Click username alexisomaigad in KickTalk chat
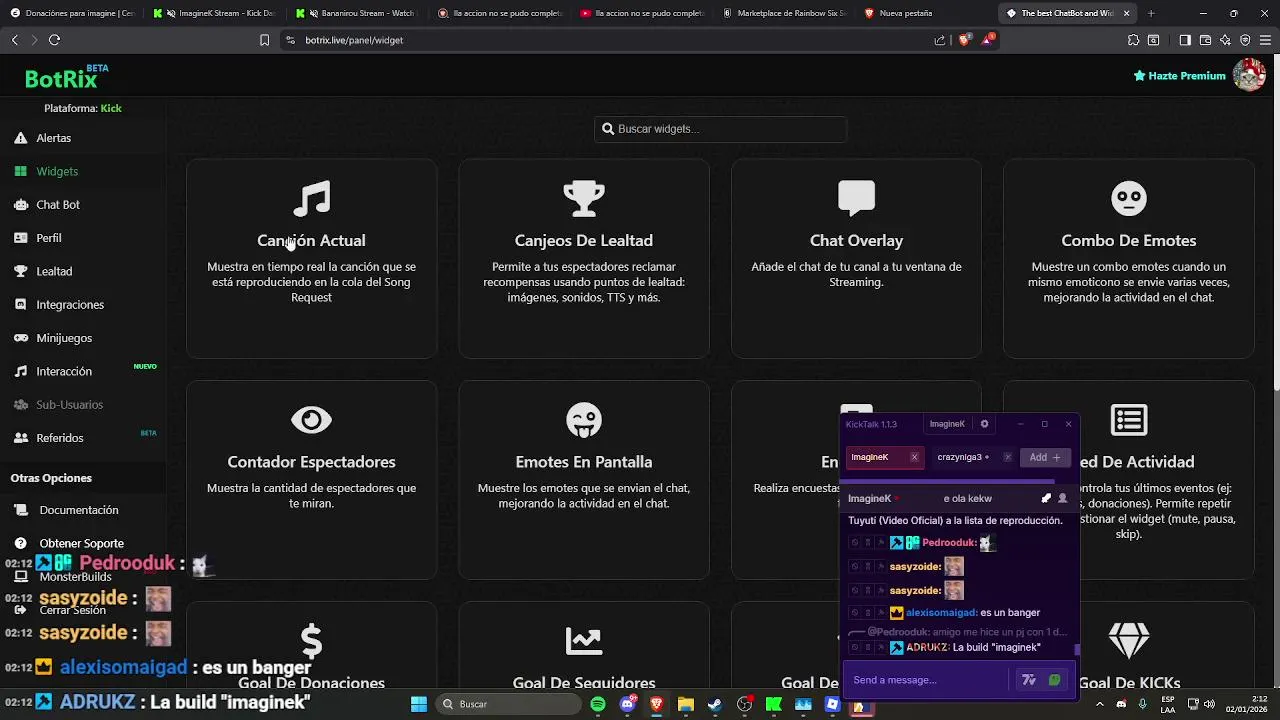The height and width of the screenshot is (720, 1280). pos(940,612)
